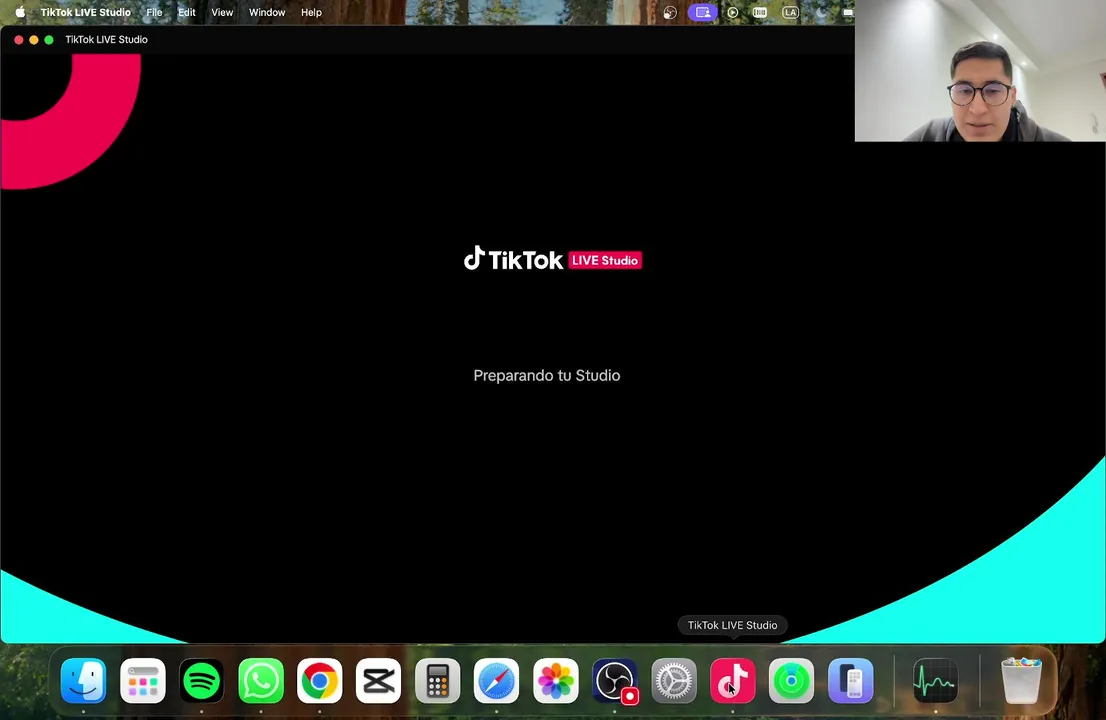The width and height of the screenshot is (1106, 720).
Task: Close the TikTok LIVE Studio window
Action: pos(19,39)
